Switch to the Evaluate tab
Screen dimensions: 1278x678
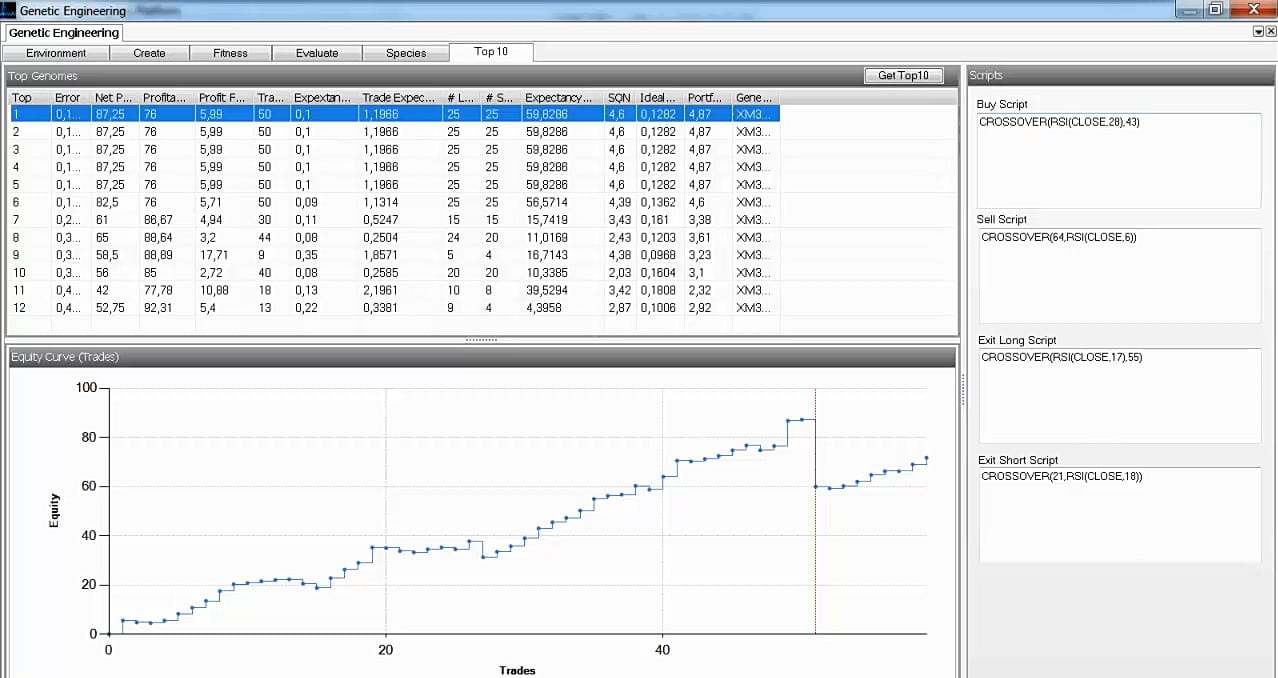(x=317, y=53)
